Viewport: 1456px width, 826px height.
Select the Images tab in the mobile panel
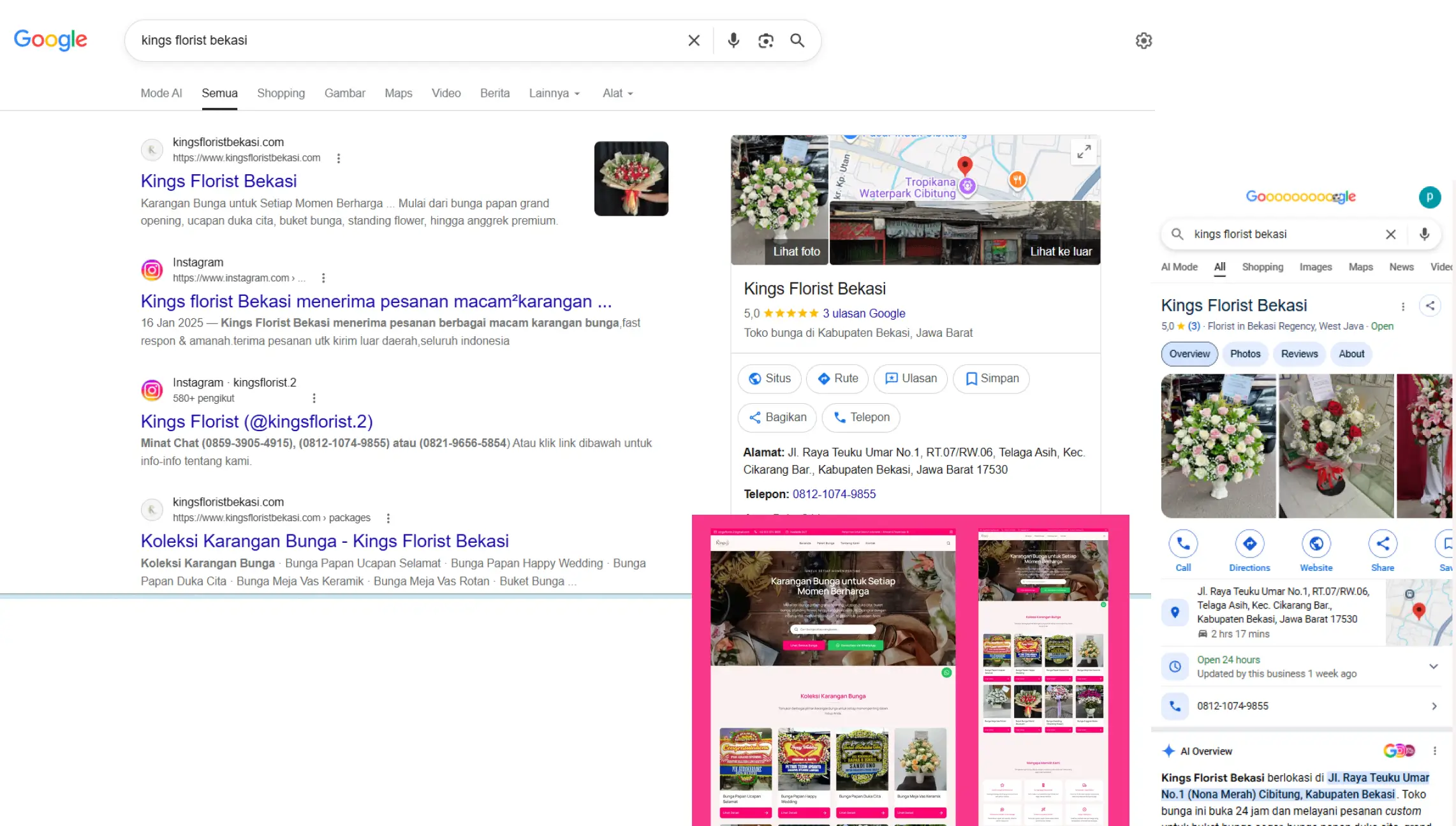[x=1316, y=267]
